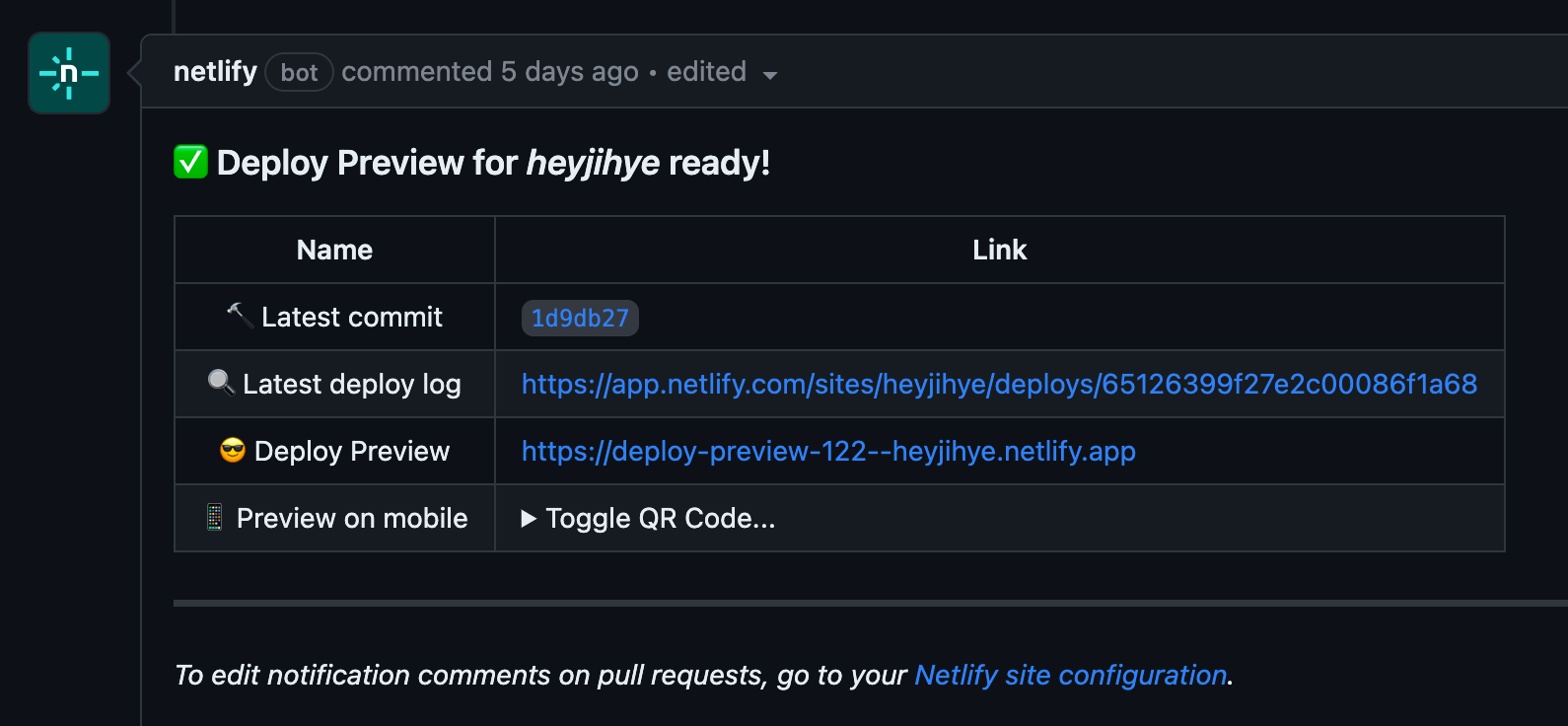Viewport: 1568px width, 726px height.
Task: Click the hammer icon beside Latest commit
Action: [x=240, y=316]
